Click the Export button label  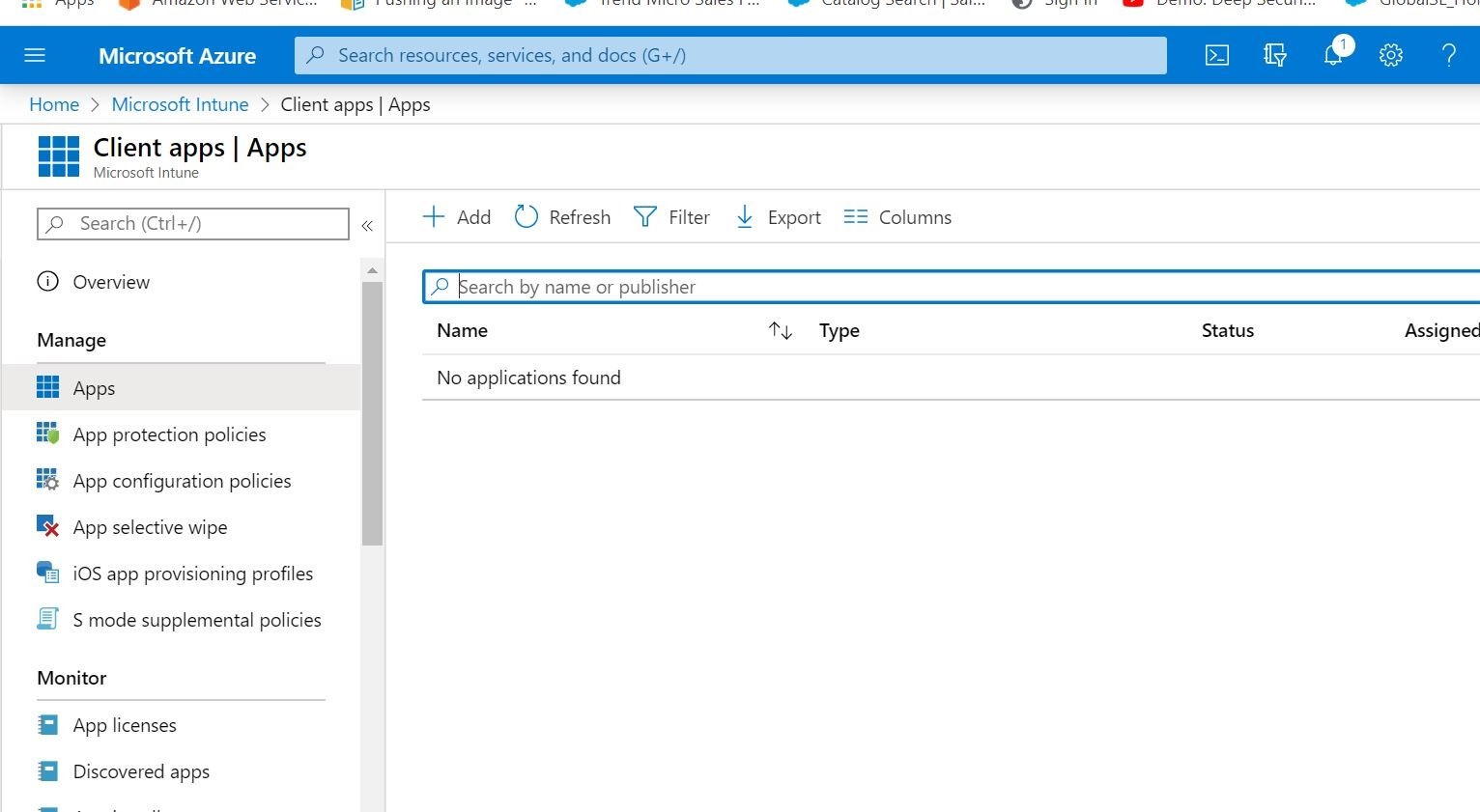[x=794, y=217]
